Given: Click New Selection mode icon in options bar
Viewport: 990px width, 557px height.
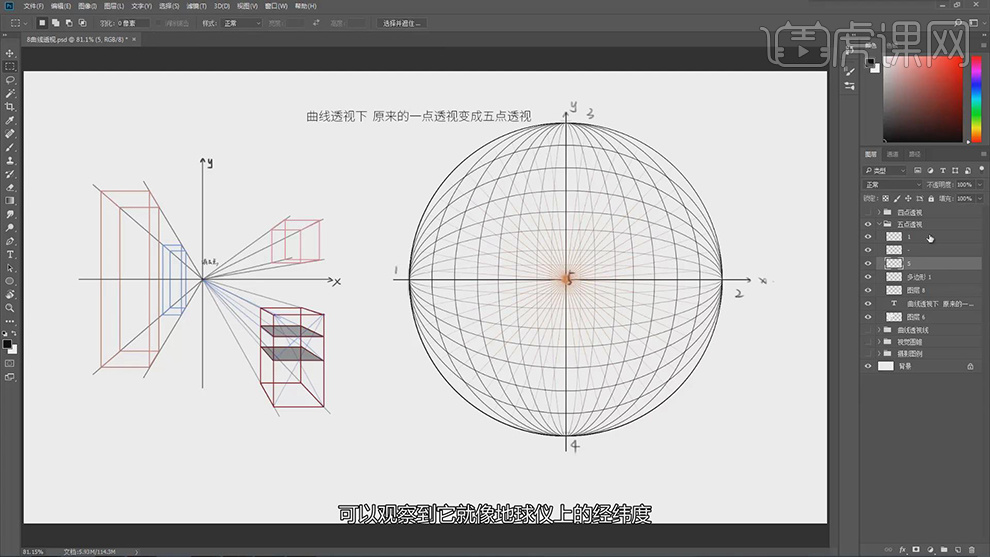Looking at the screenshot, I should pos(42,23).
